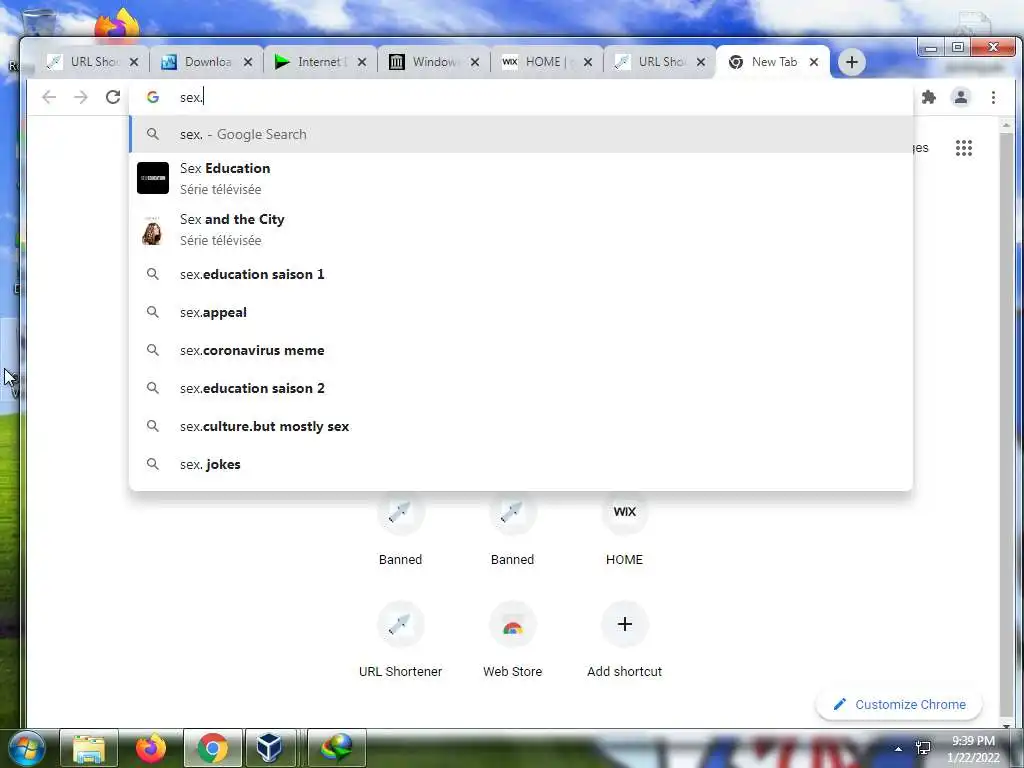The height and width of the screenshot is (768, 1024).
Task: Open the Web Store shortcut
Action: [x=513, y=639]
